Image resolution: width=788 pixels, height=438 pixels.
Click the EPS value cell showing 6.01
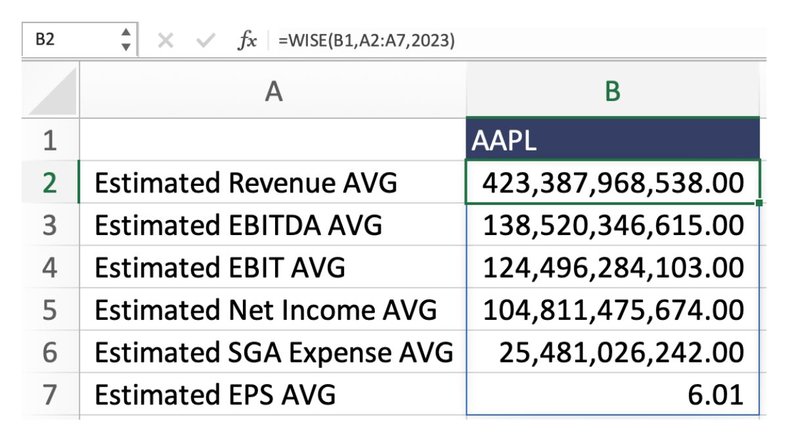pos(612,394)
